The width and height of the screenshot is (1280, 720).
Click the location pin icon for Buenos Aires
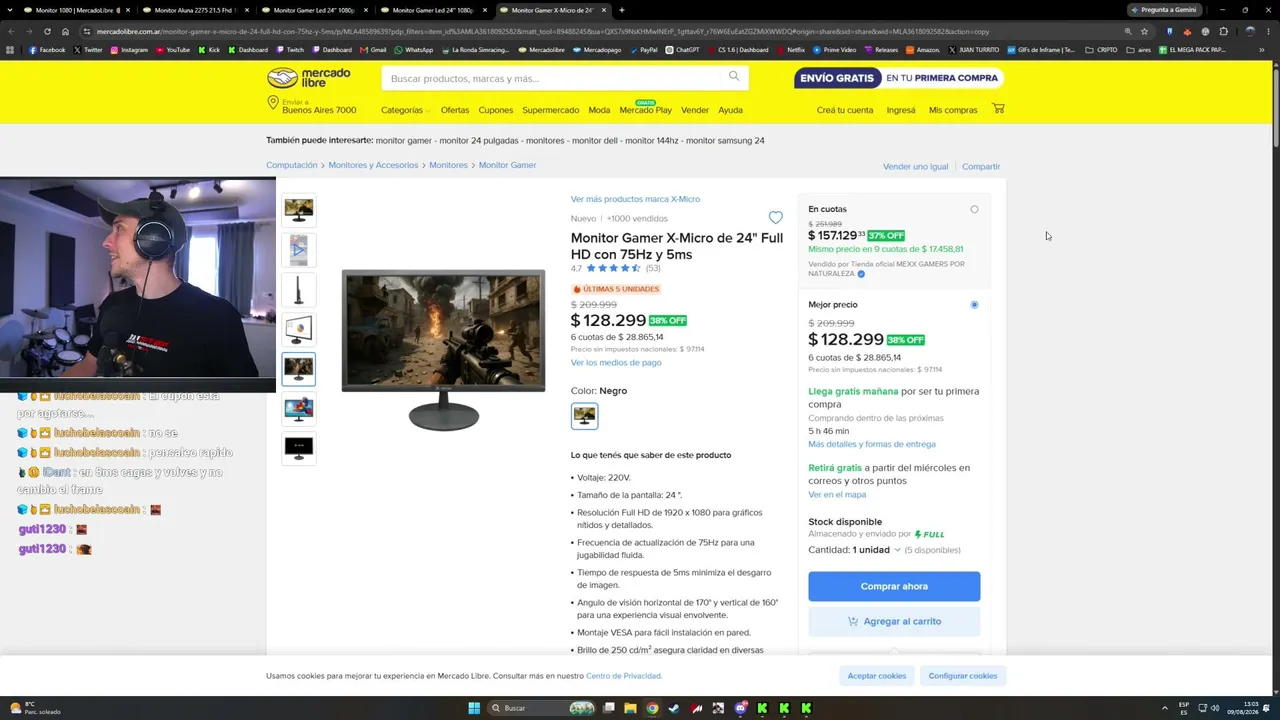272,103
